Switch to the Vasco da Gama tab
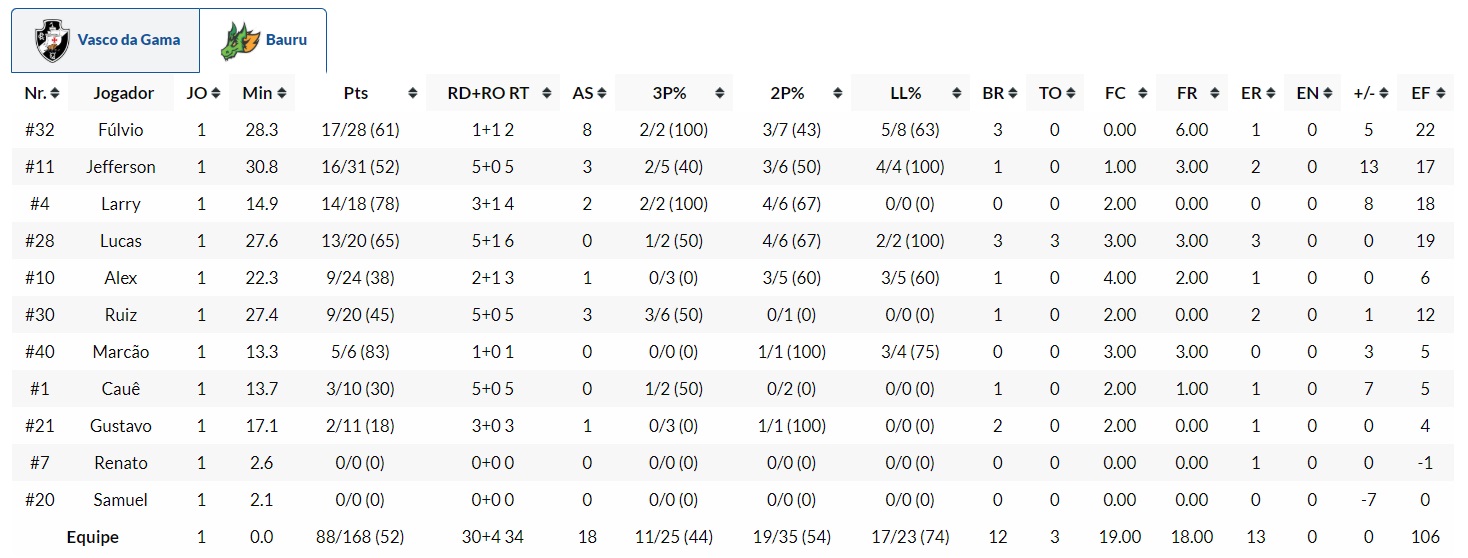Screen dimensions: 1468x558 click(x=105, y=41)
